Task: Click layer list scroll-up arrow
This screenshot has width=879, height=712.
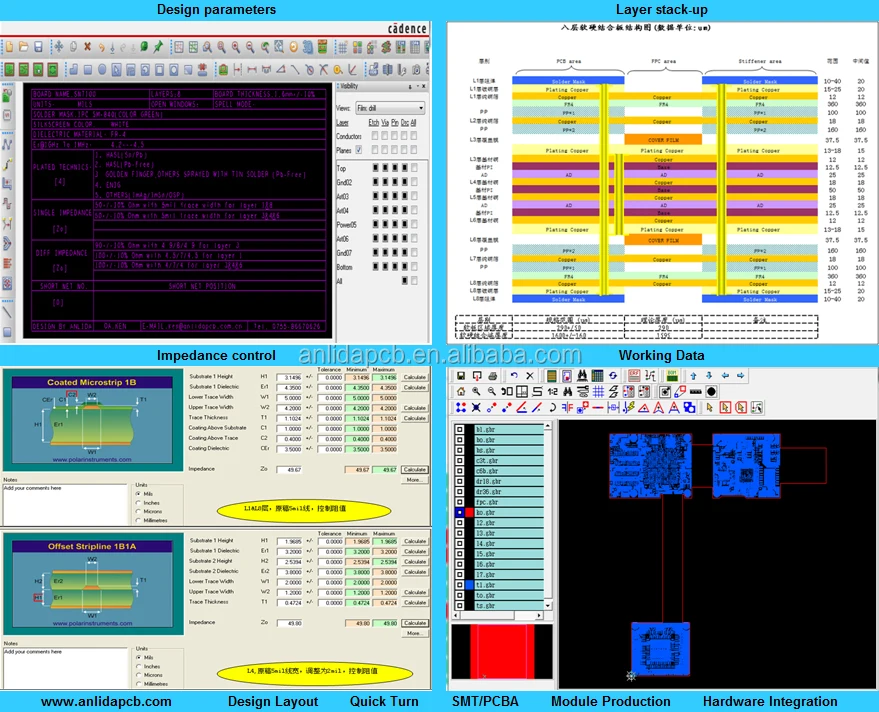Action: 548,426
